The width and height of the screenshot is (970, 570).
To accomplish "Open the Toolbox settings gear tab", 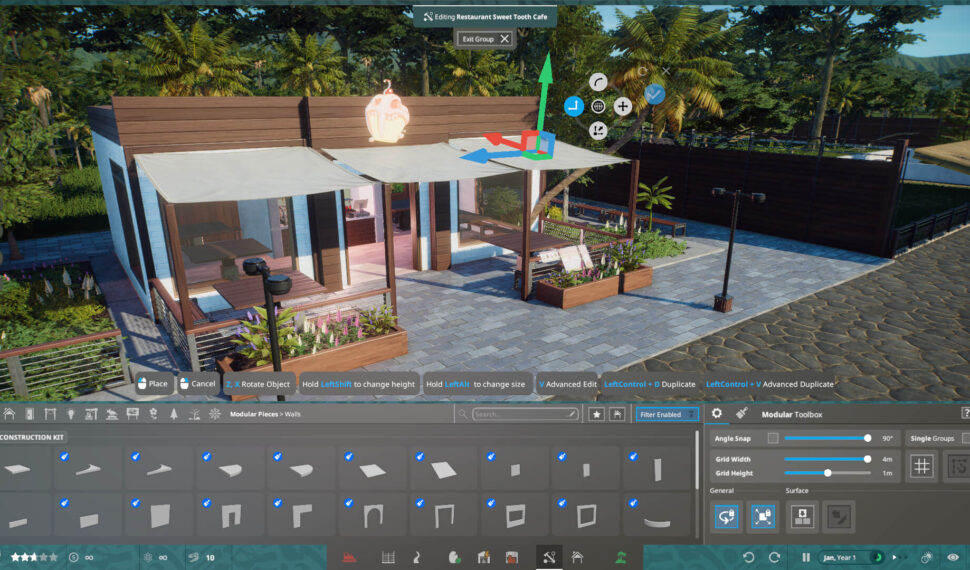I will tap(717, 413).
